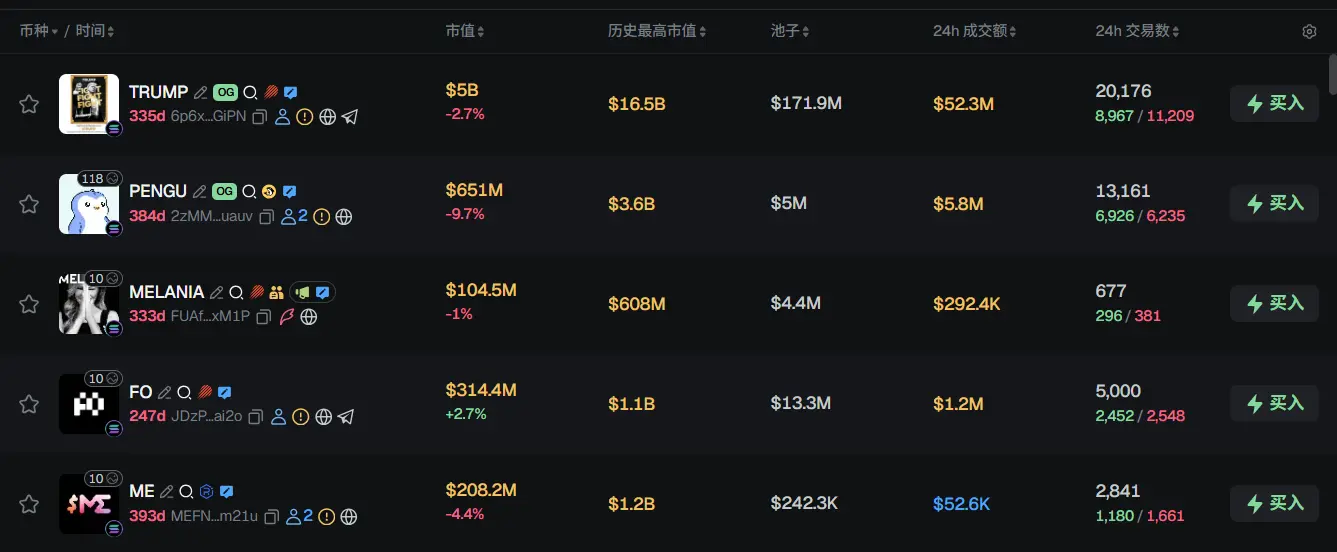Click the feather icon on MELANIA row
The image size is (1337, 552).
coord(287,317)
